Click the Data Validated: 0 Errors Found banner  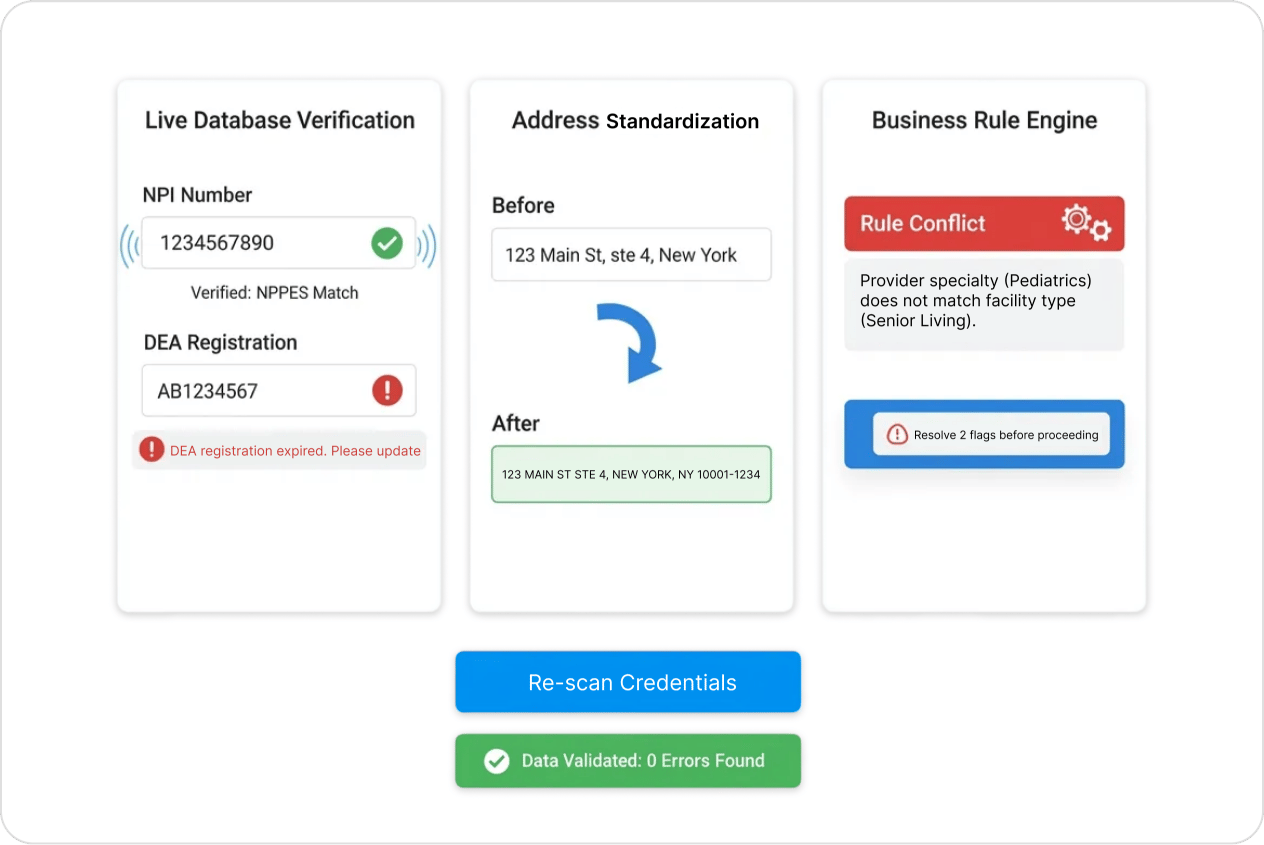628,761
